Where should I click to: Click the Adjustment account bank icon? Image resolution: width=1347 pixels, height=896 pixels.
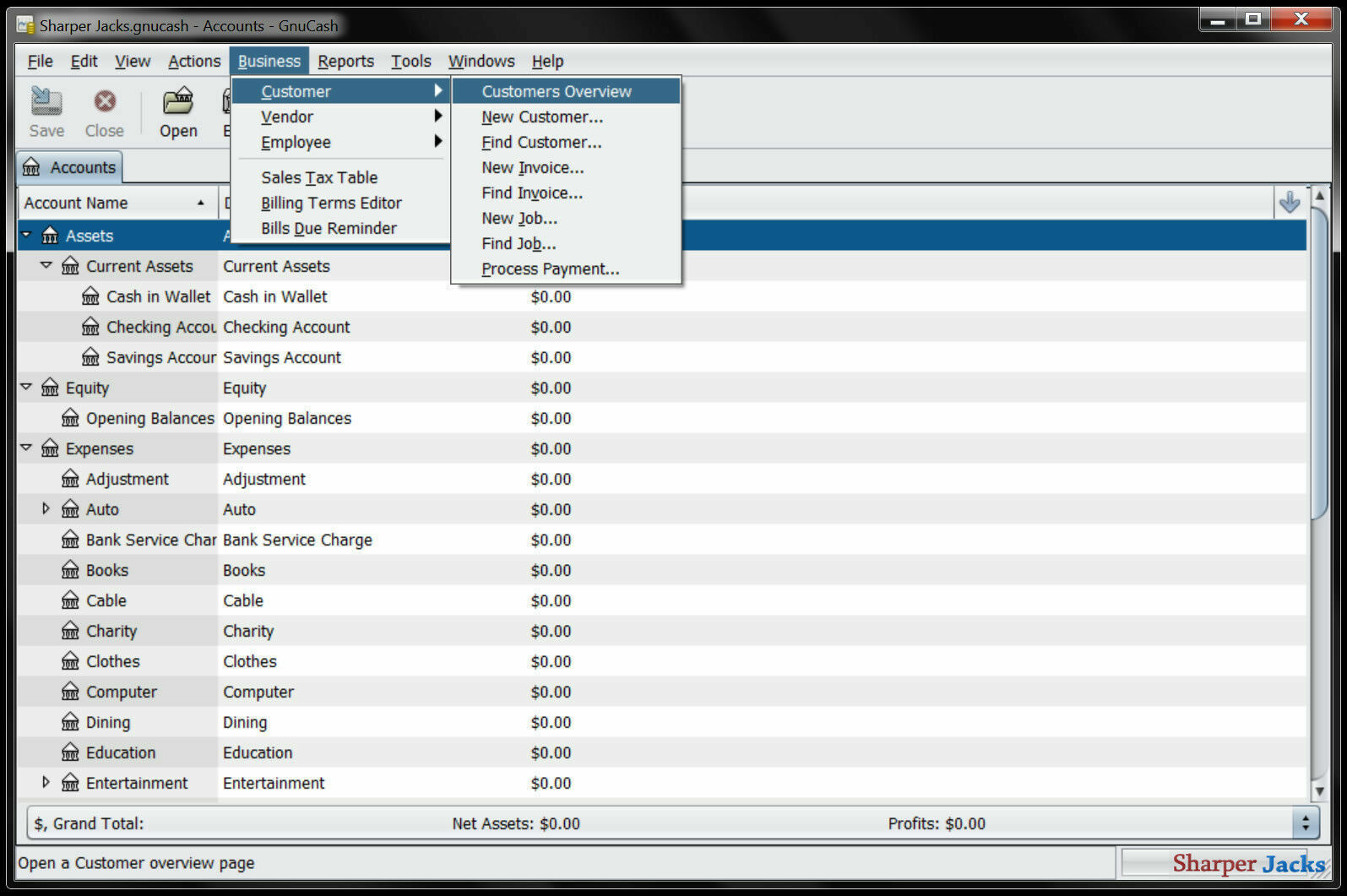pyautogui.click(x=70, y=479)
